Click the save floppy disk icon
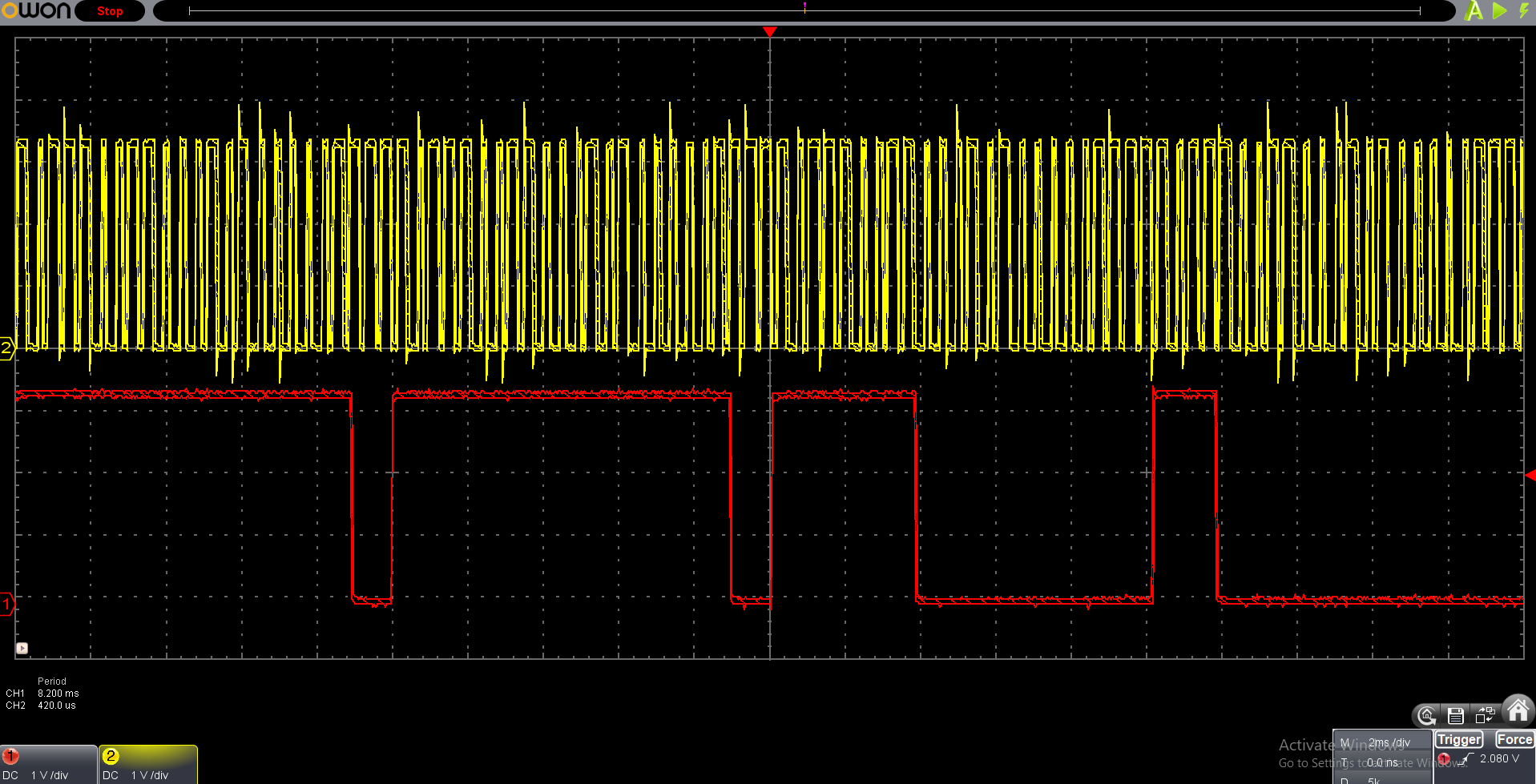1536x784 pixels. click(x=1456, y=716)
